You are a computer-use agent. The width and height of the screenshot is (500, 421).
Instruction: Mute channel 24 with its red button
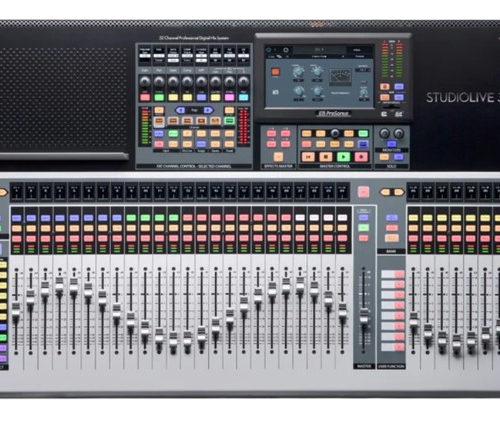tap(342, 239)
